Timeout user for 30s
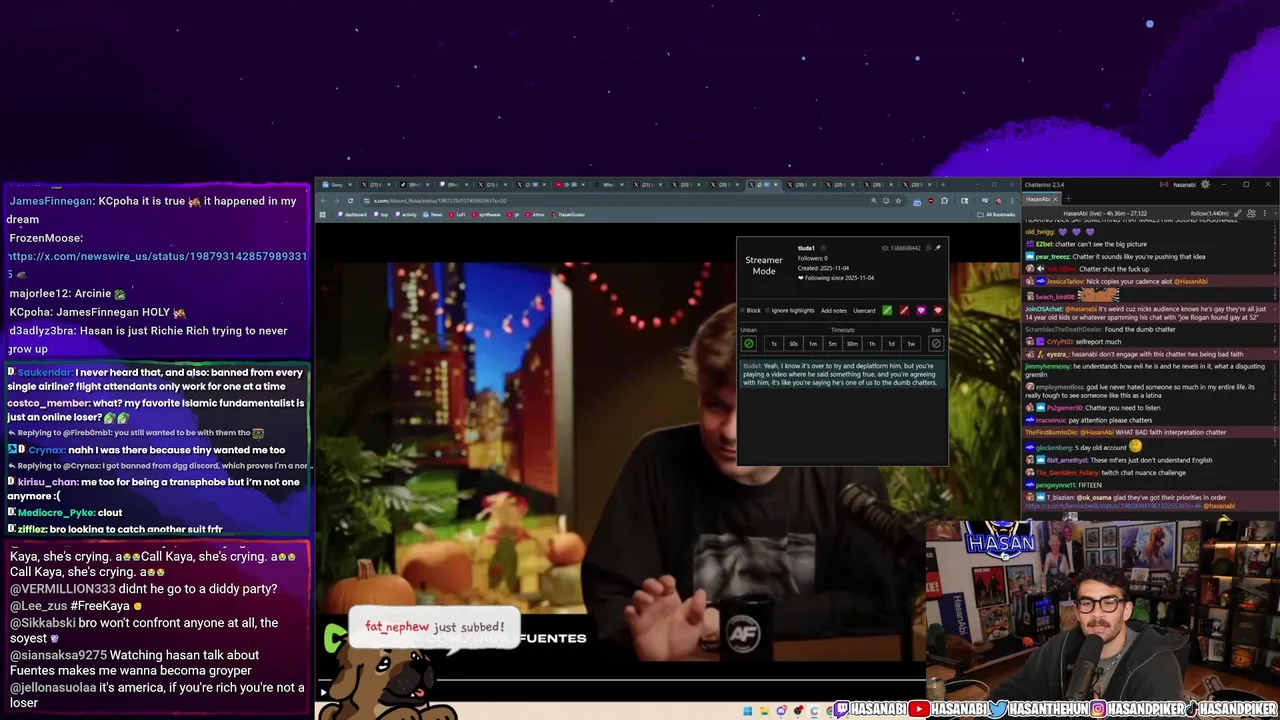This screenshot has width=1280, height=720. coord(793,344)
